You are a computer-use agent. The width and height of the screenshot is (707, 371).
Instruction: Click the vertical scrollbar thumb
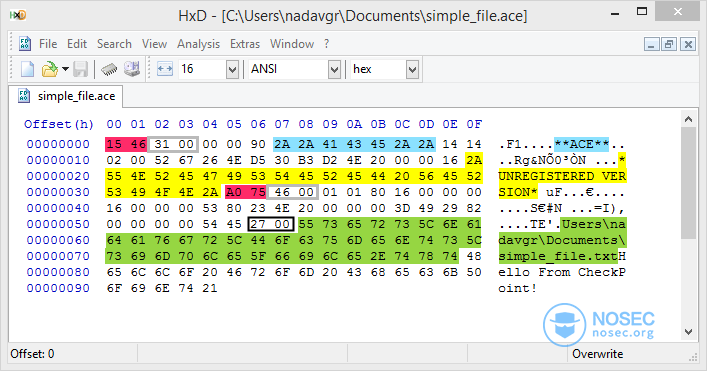coord(688,183)
